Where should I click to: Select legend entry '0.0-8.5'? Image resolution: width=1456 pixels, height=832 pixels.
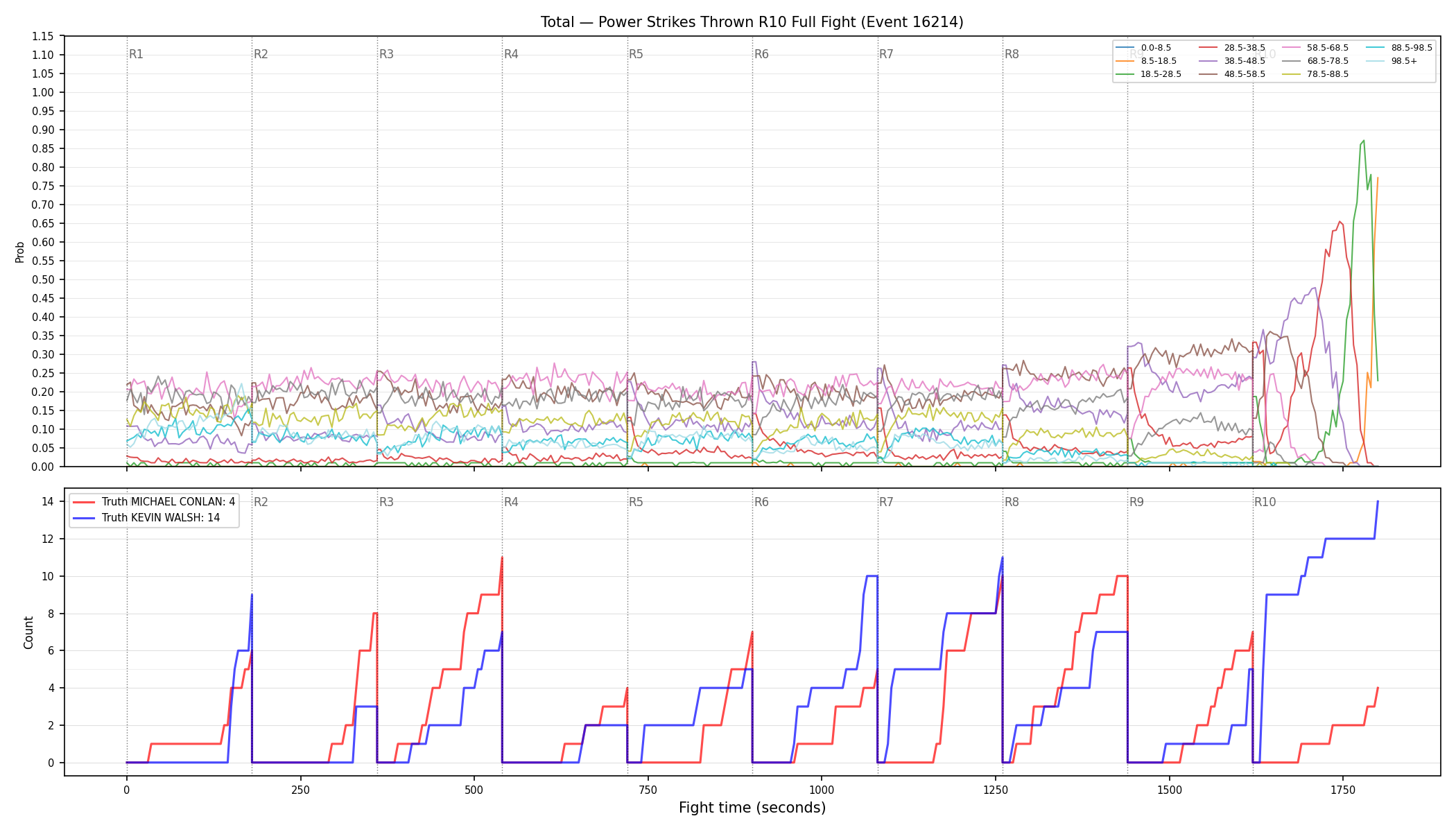[x=1143, y=48]
